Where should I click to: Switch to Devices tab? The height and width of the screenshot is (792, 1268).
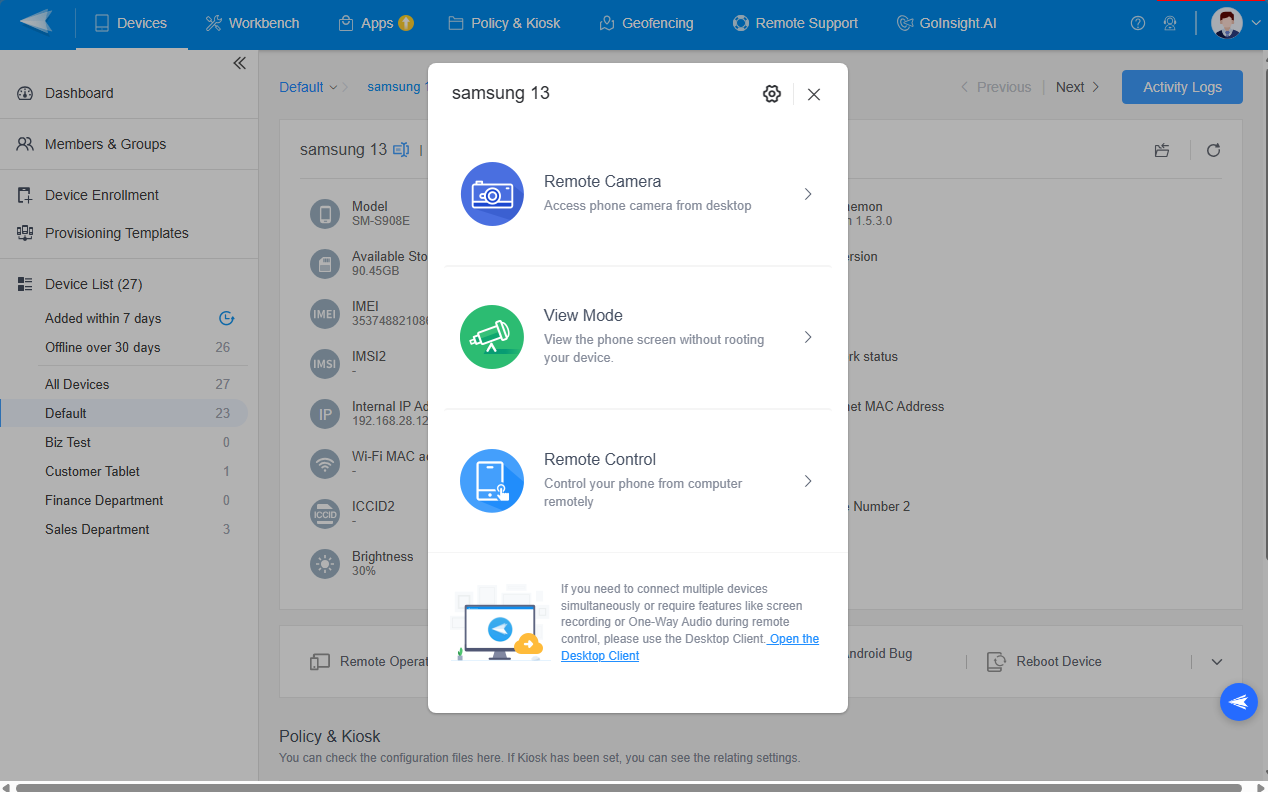pyautogui.click(x=131, y=23)
